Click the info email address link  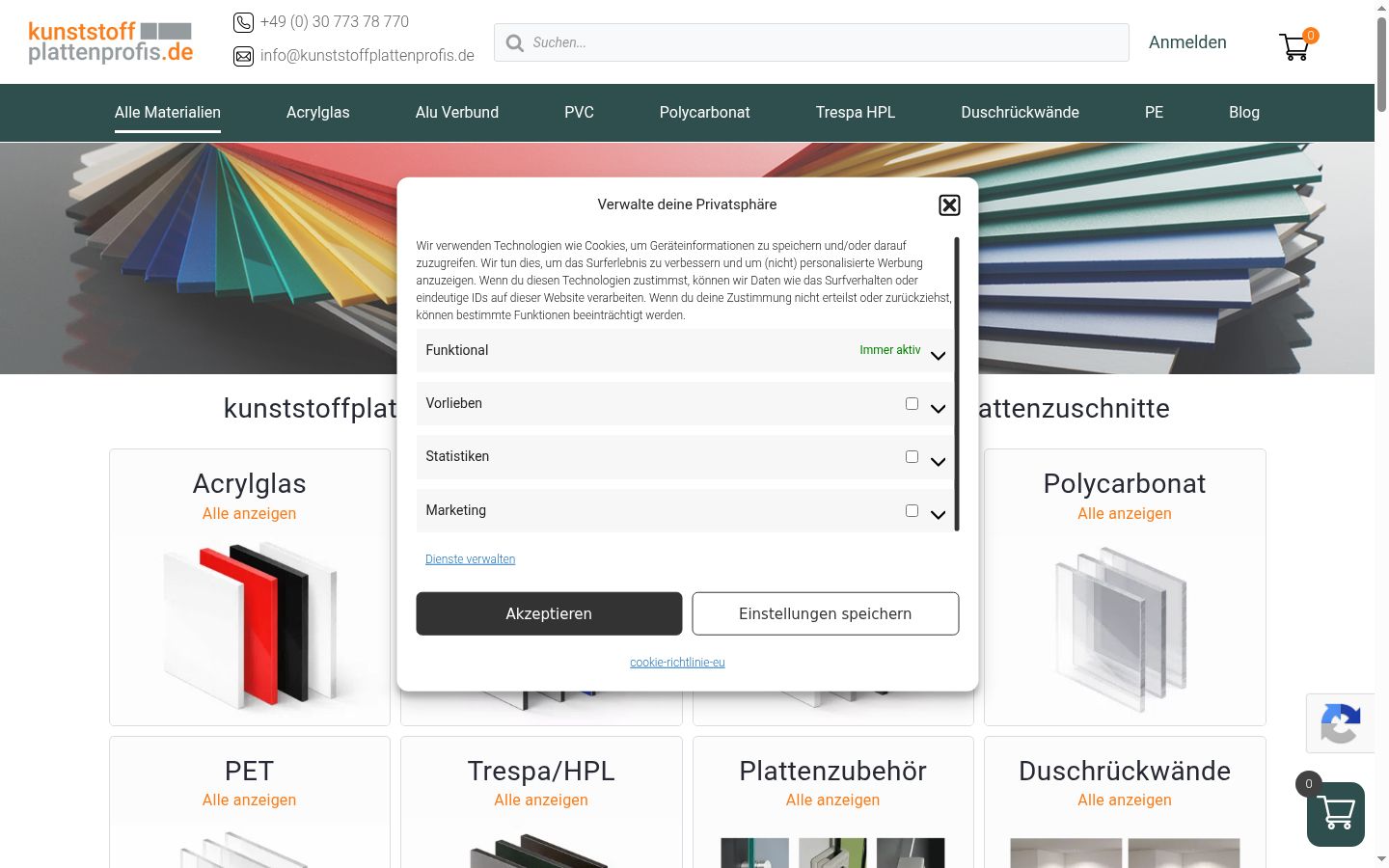368,56
